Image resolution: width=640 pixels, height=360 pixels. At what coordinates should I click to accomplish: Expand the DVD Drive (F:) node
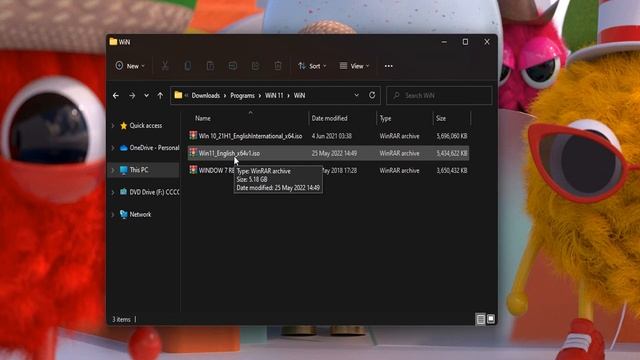(x=113, y=192)
